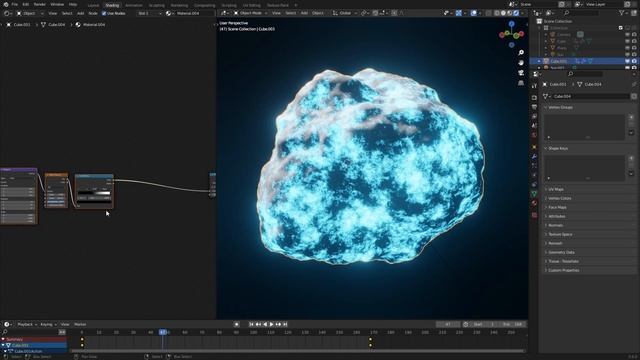Click the Blender logo icon

tap(5, 4)
